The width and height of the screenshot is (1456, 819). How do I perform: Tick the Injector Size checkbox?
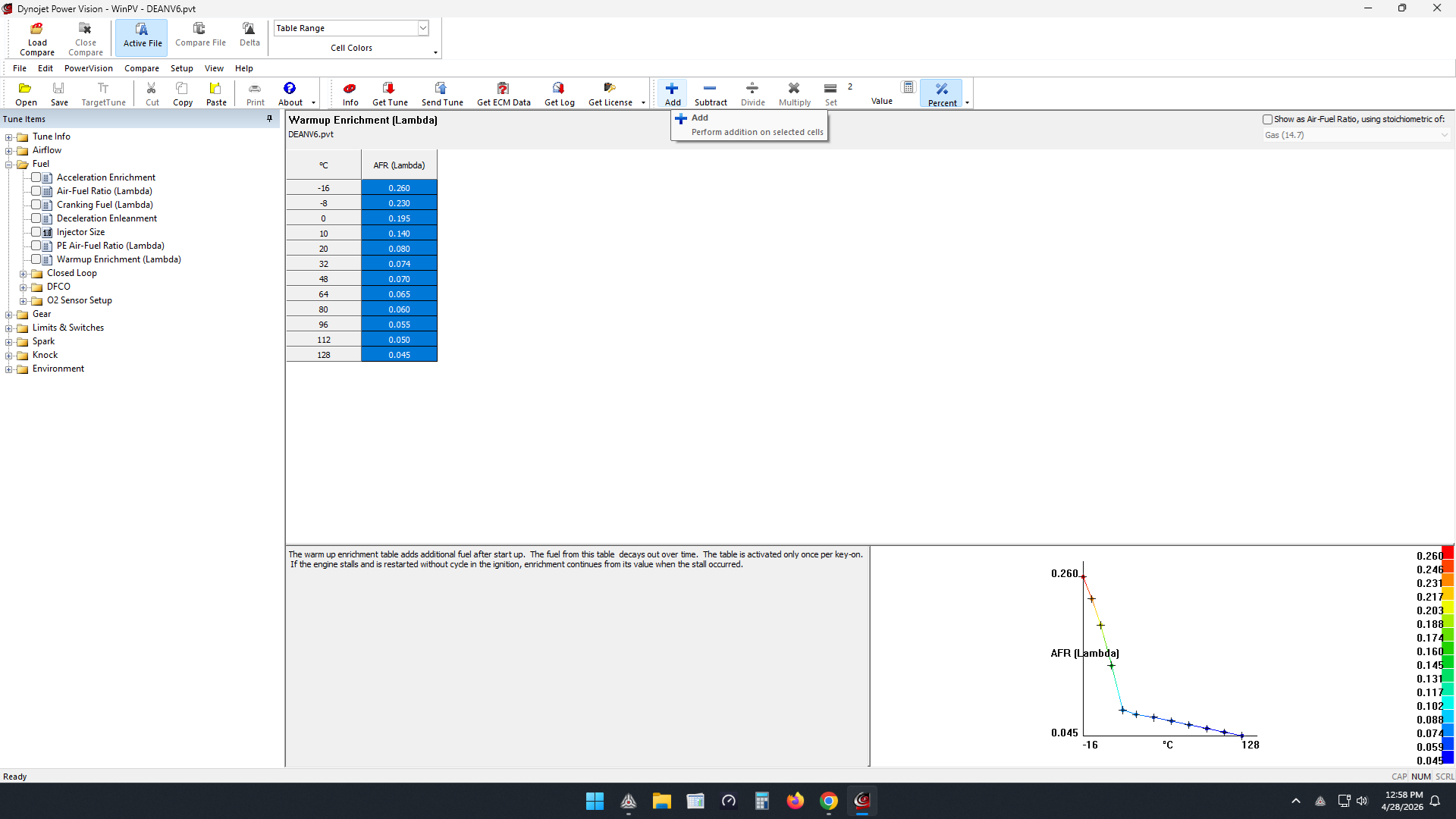tap(36, 232)
